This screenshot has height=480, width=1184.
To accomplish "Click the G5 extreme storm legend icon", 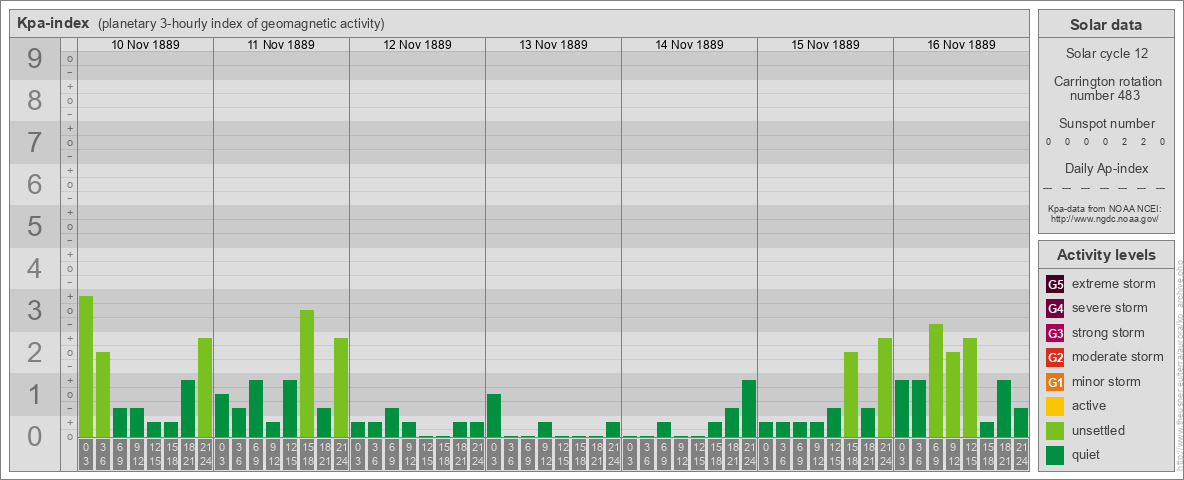I will point(1055,285).
